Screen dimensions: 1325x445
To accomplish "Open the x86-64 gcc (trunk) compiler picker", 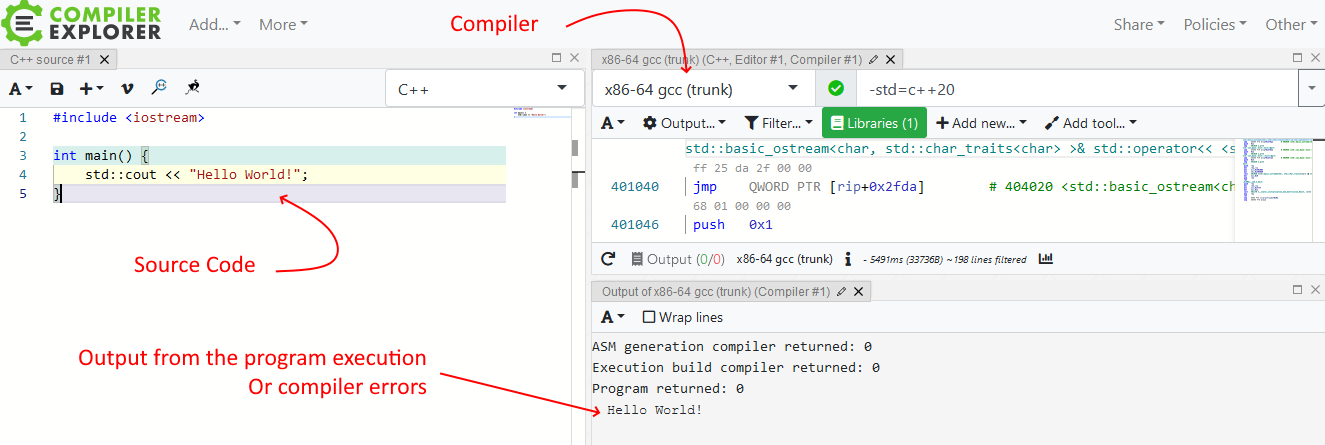I will click(704, 89).
